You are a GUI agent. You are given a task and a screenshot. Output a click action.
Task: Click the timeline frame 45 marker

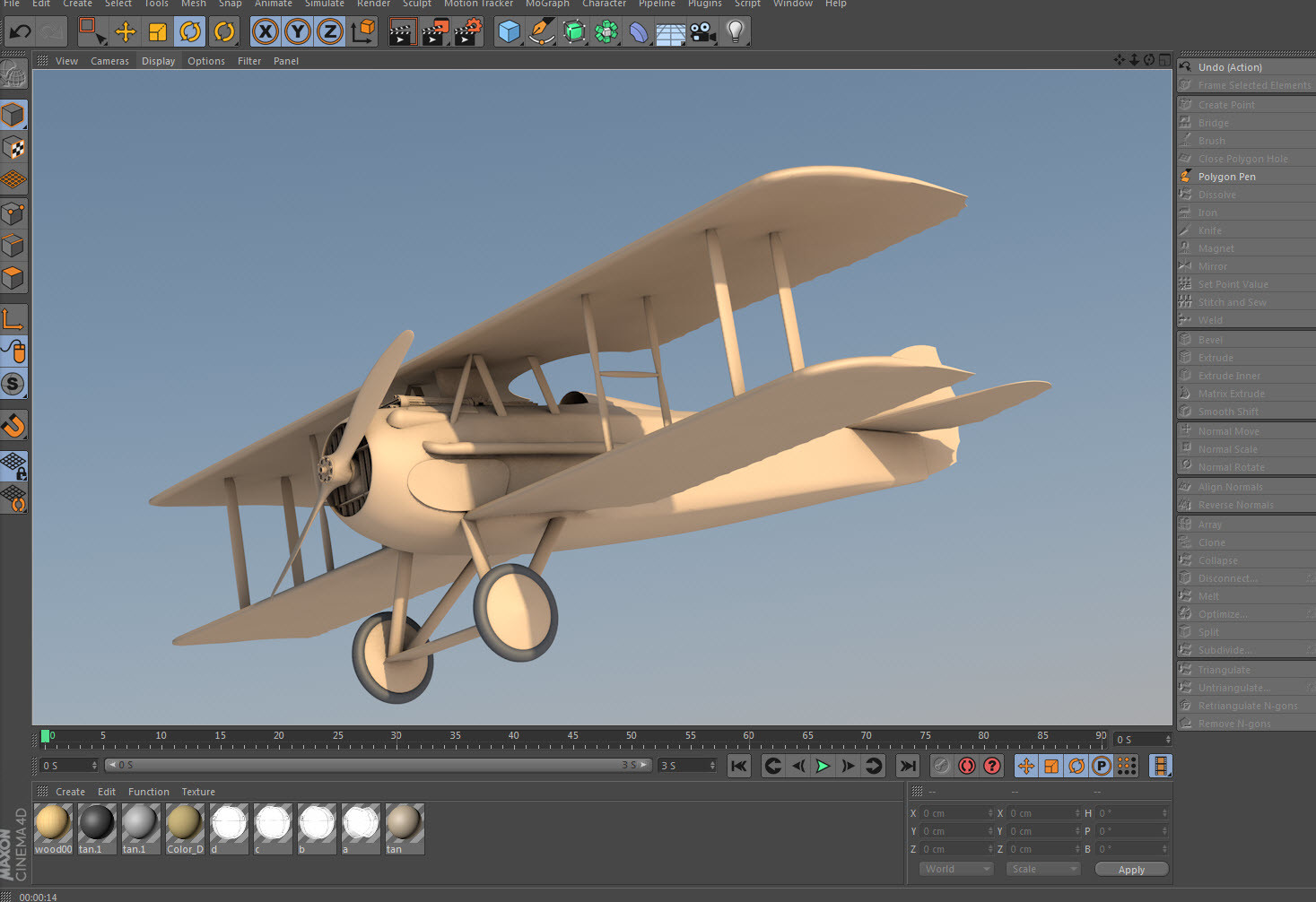[x=572, y=736]
